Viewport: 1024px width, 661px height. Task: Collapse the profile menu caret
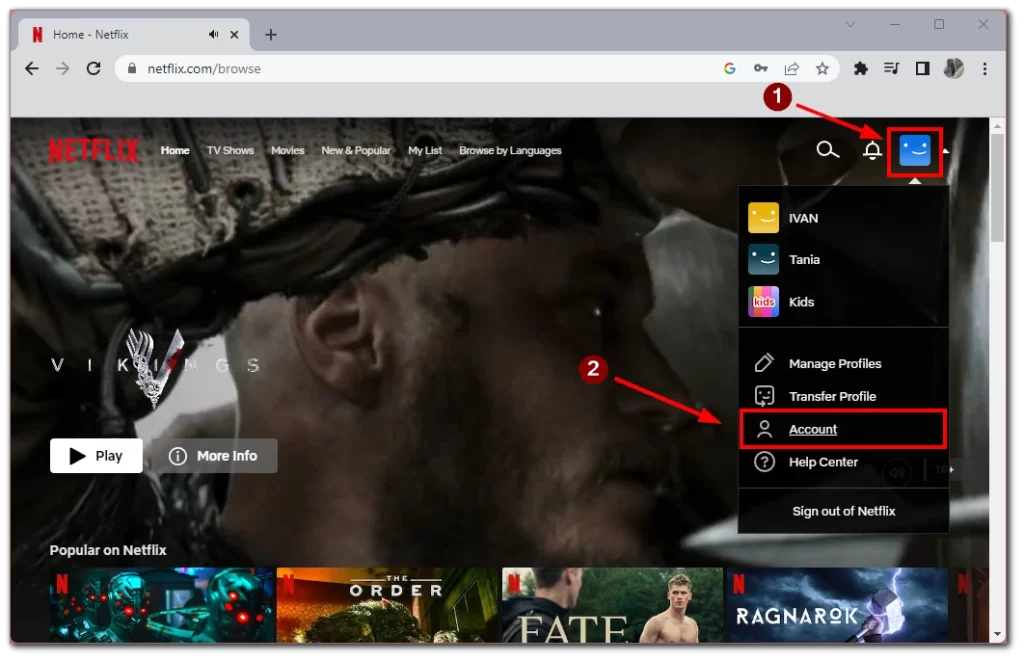[x=946, y=152]
